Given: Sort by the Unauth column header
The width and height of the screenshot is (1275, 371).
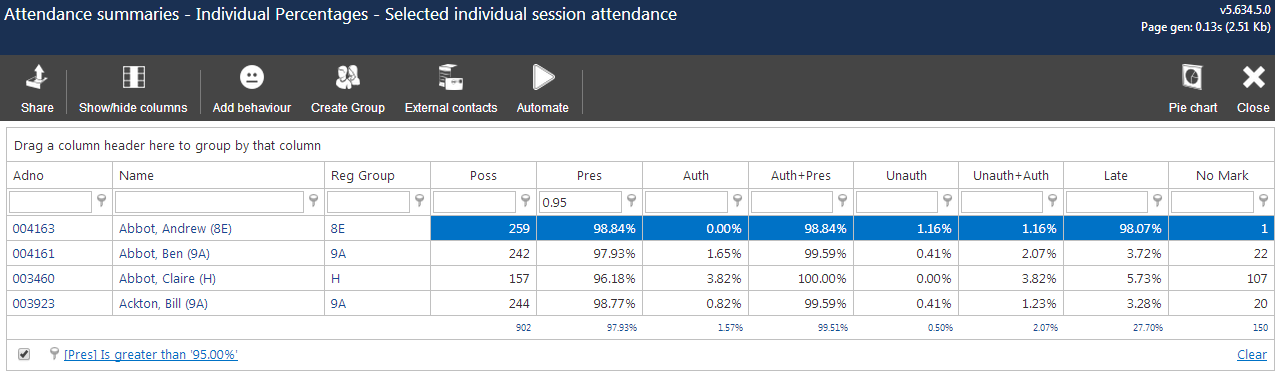Looking at the screenshot, I should tap(906, 175).
